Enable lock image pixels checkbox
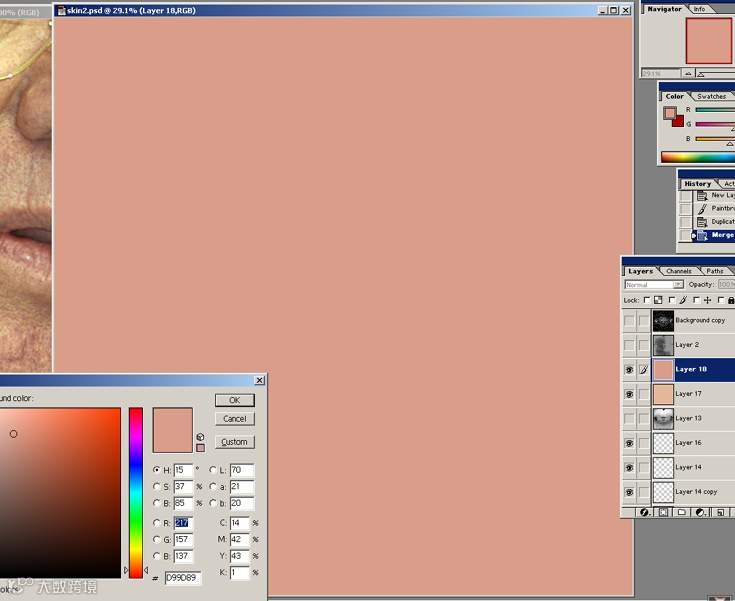This screenshot has width=735, height=601. point(672,300)
